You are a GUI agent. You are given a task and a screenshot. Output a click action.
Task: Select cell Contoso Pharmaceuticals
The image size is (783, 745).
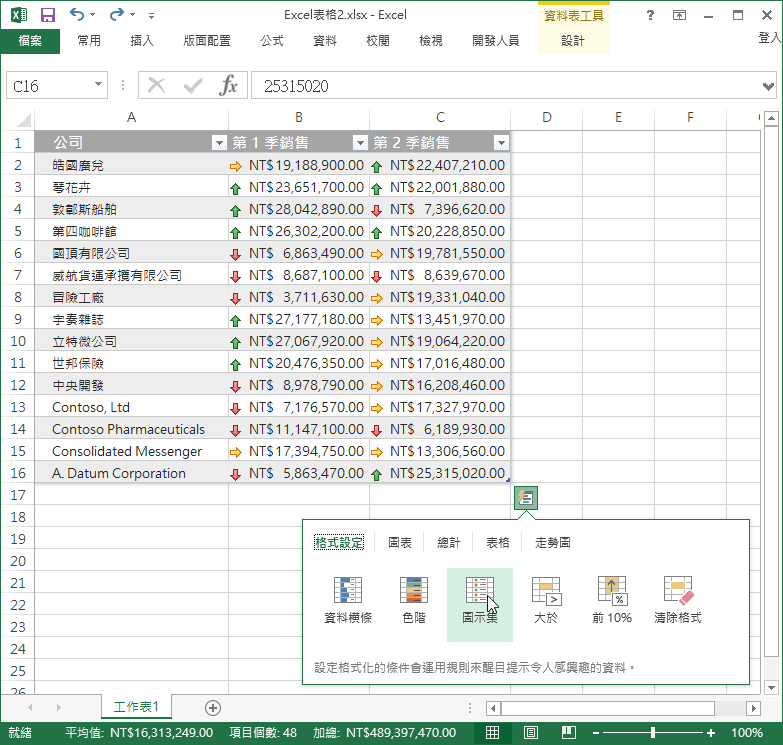pyautogui.click(x=131, y=429)
